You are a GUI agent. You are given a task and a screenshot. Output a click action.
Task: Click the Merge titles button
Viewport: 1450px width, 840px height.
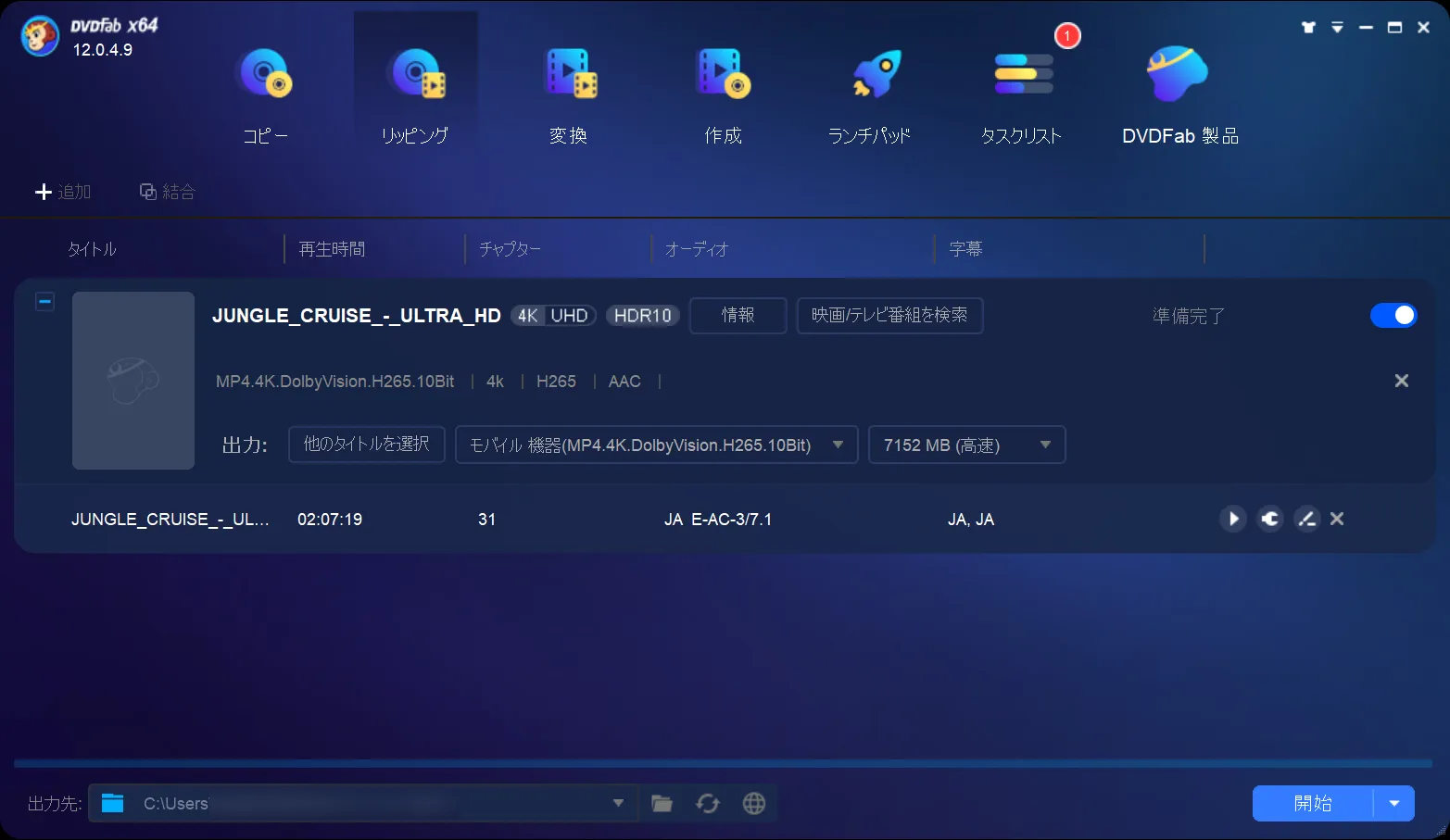coord(167,192)
